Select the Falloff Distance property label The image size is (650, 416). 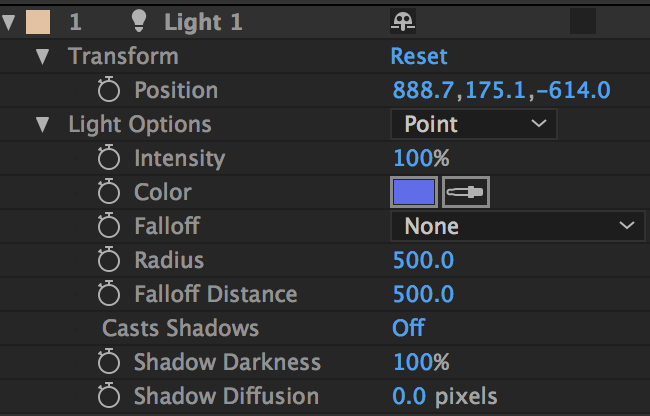point(216,294)
